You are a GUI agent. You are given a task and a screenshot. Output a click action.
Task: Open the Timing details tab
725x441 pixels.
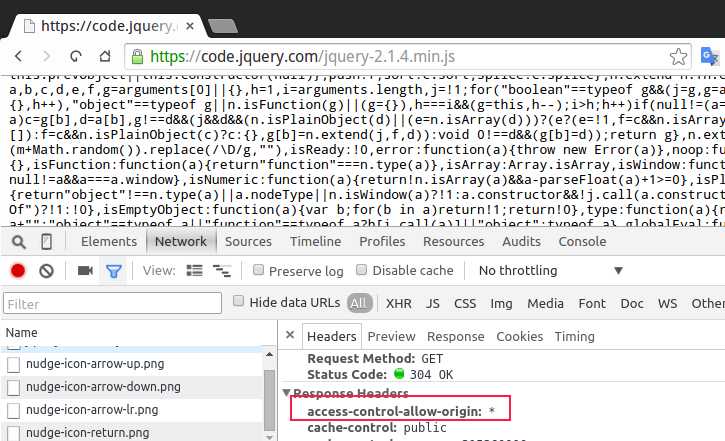(574, 337)
